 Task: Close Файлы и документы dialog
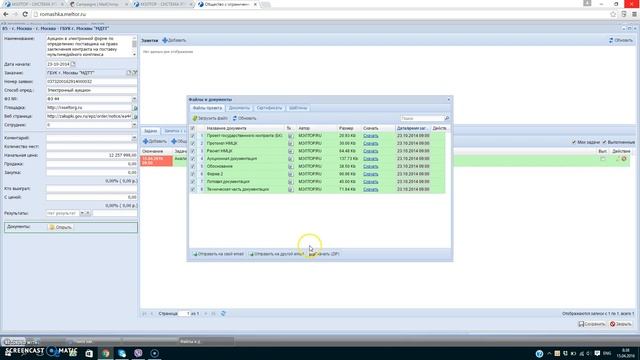coord(449,100)
